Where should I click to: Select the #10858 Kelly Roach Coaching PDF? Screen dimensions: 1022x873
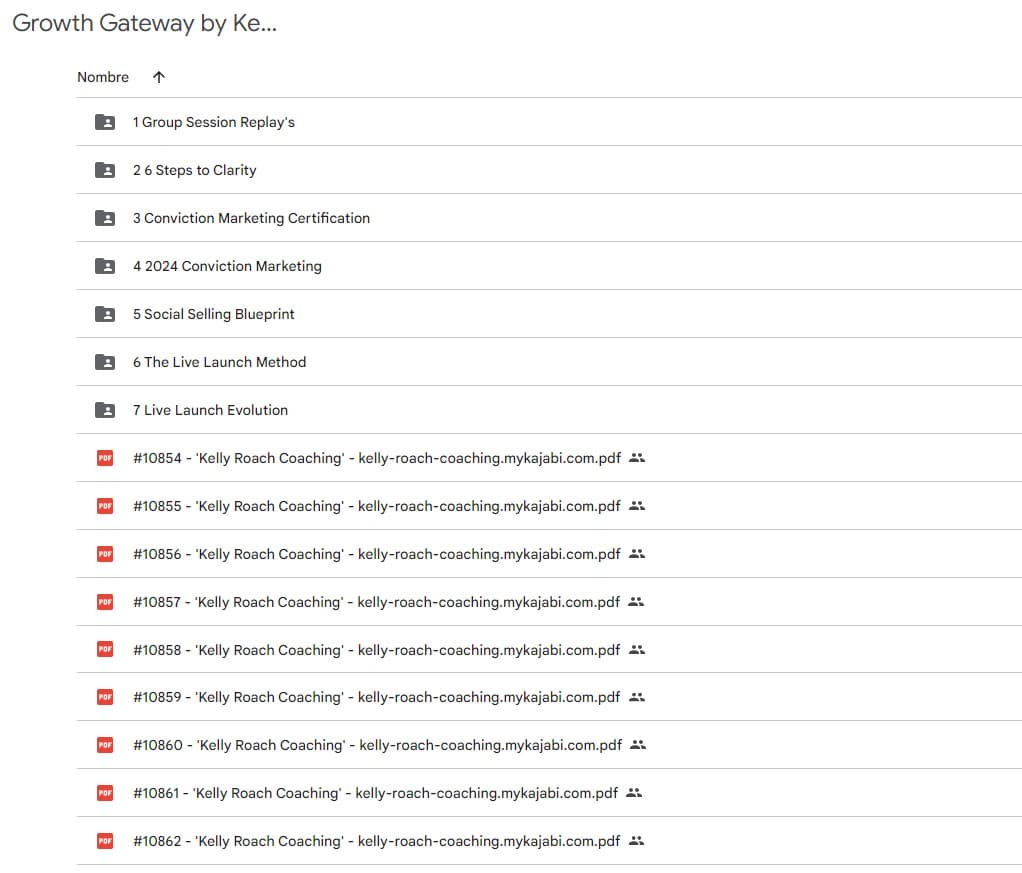click(376, 650)
